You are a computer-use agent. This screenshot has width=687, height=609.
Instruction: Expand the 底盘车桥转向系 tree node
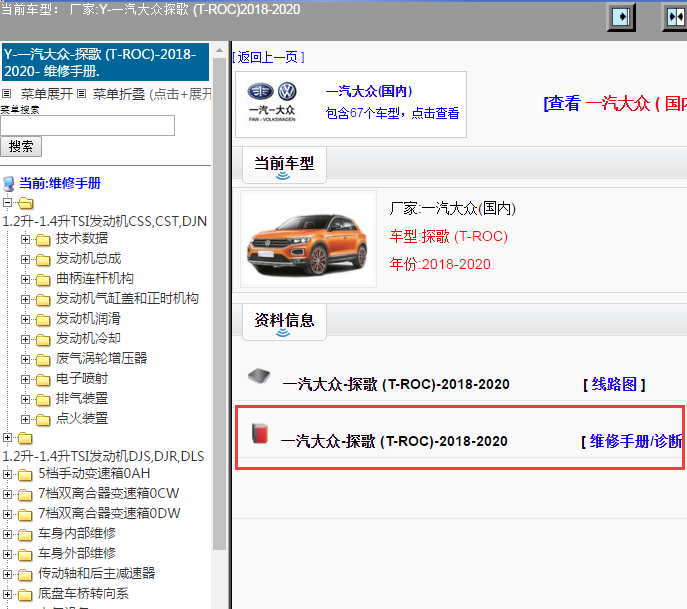7,594
